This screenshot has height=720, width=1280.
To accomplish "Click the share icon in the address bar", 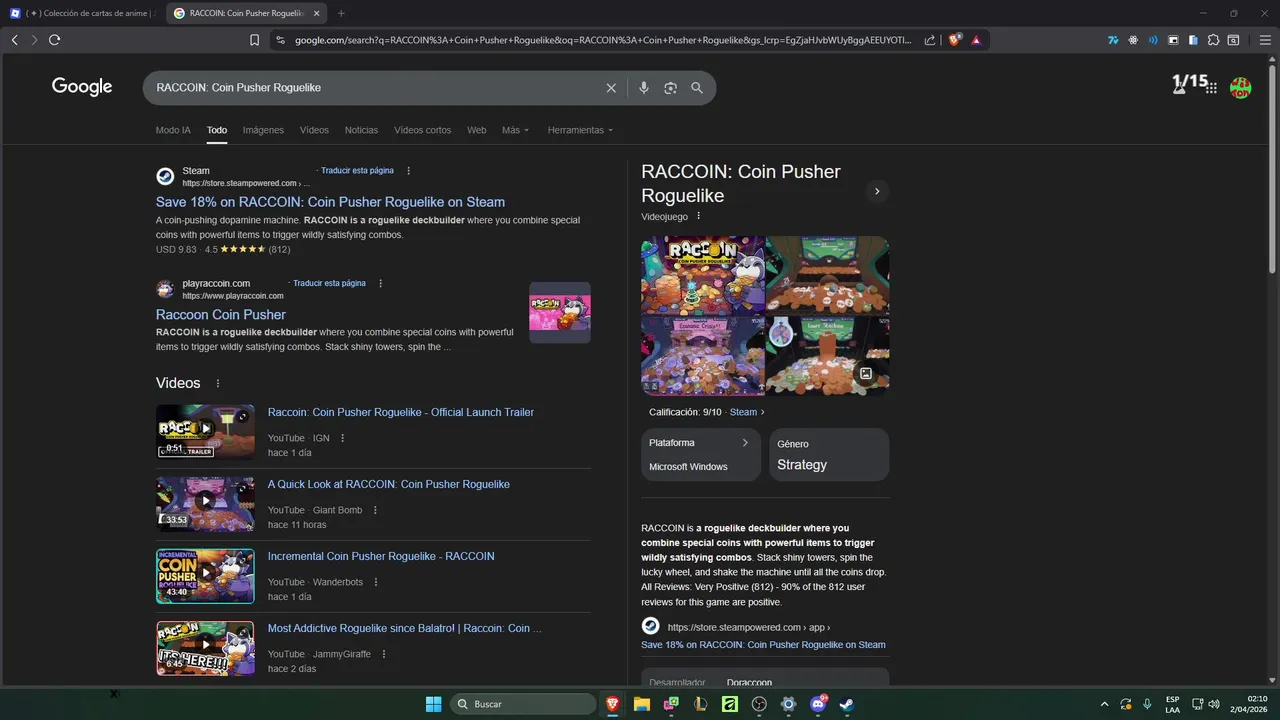I will [930, 40].
